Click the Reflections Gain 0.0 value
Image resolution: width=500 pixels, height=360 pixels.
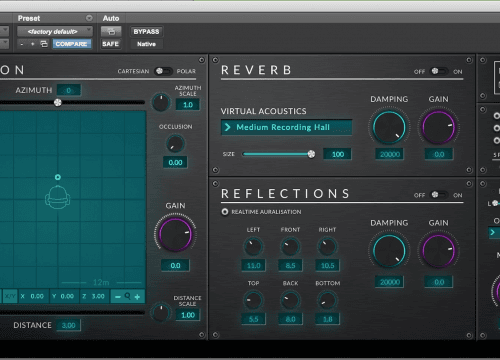tap(439, 282)
